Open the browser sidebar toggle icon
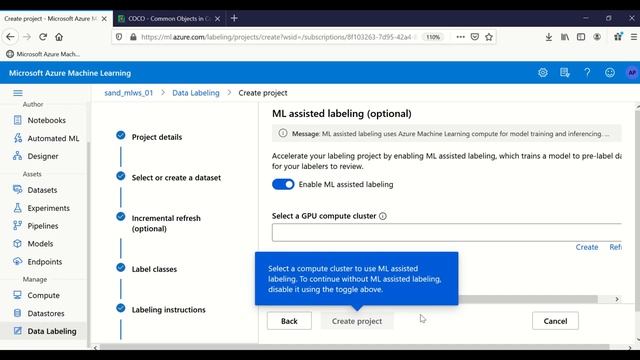 click(581, 37)
